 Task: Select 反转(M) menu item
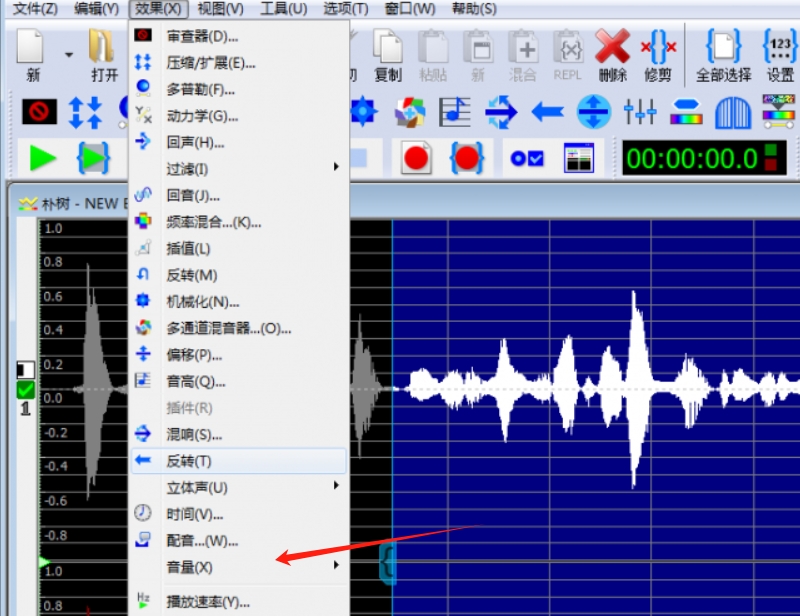(x=239, y=275)
